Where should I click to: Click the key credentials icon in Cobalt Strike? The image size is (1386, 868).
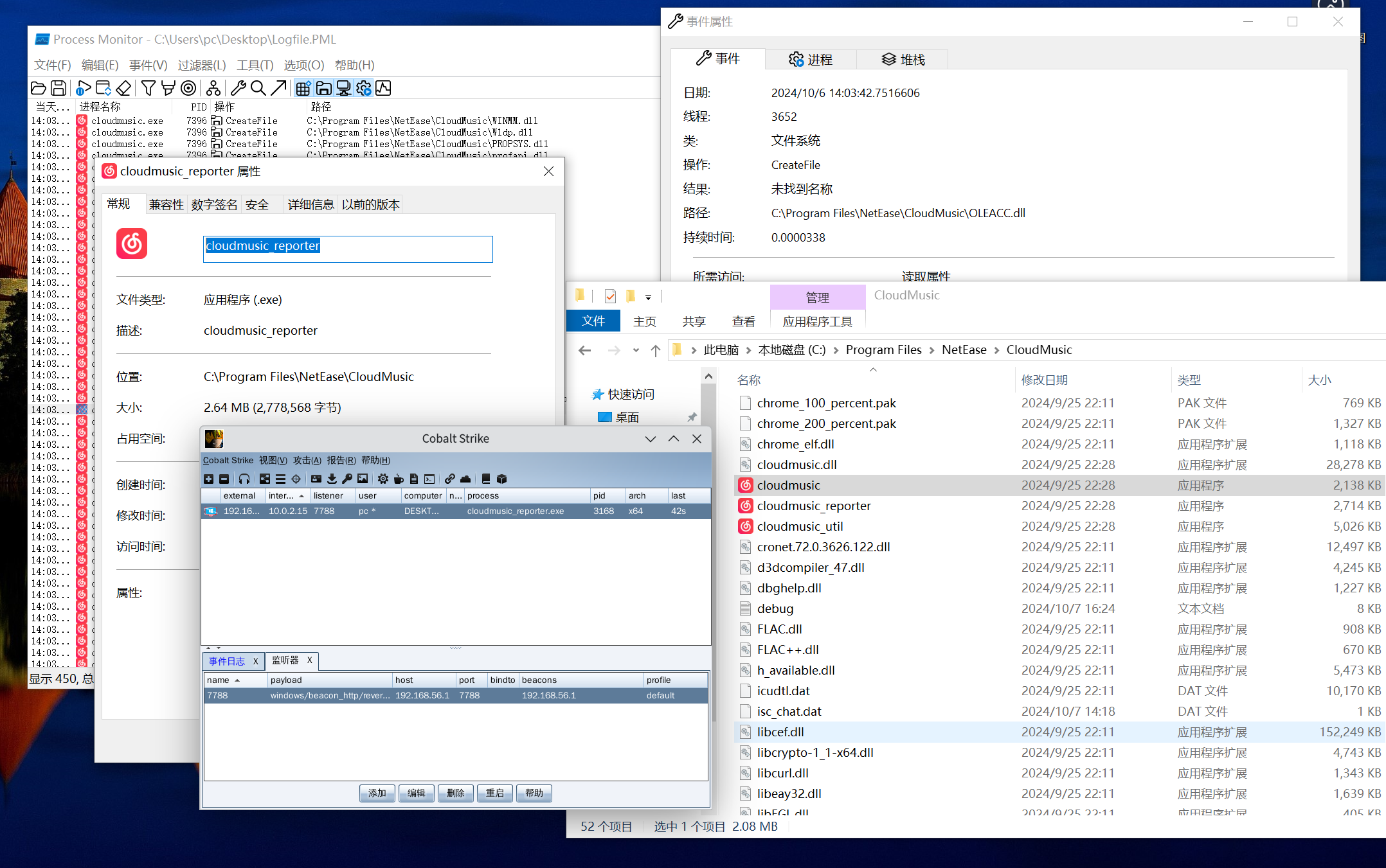click(x=347, y=479)
